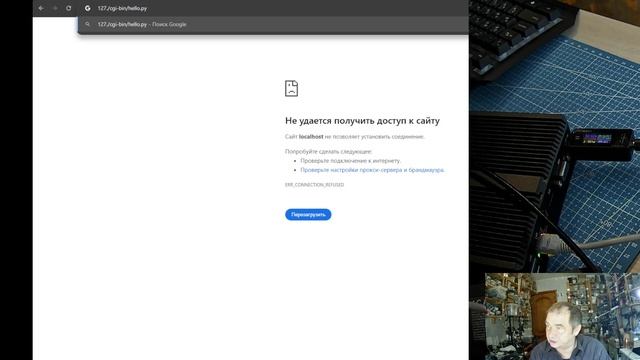Image resolution: width=640 pixels, height=360 pixels.
Task: Select the Google search suggestion row
Action: coord(273,24)
